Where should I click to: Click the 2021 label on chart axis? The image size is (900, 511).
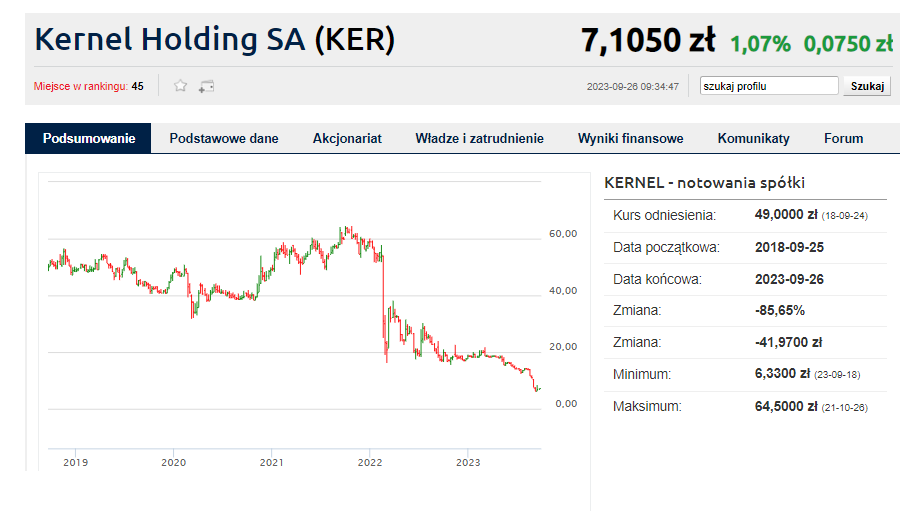(x=271, y=462)
